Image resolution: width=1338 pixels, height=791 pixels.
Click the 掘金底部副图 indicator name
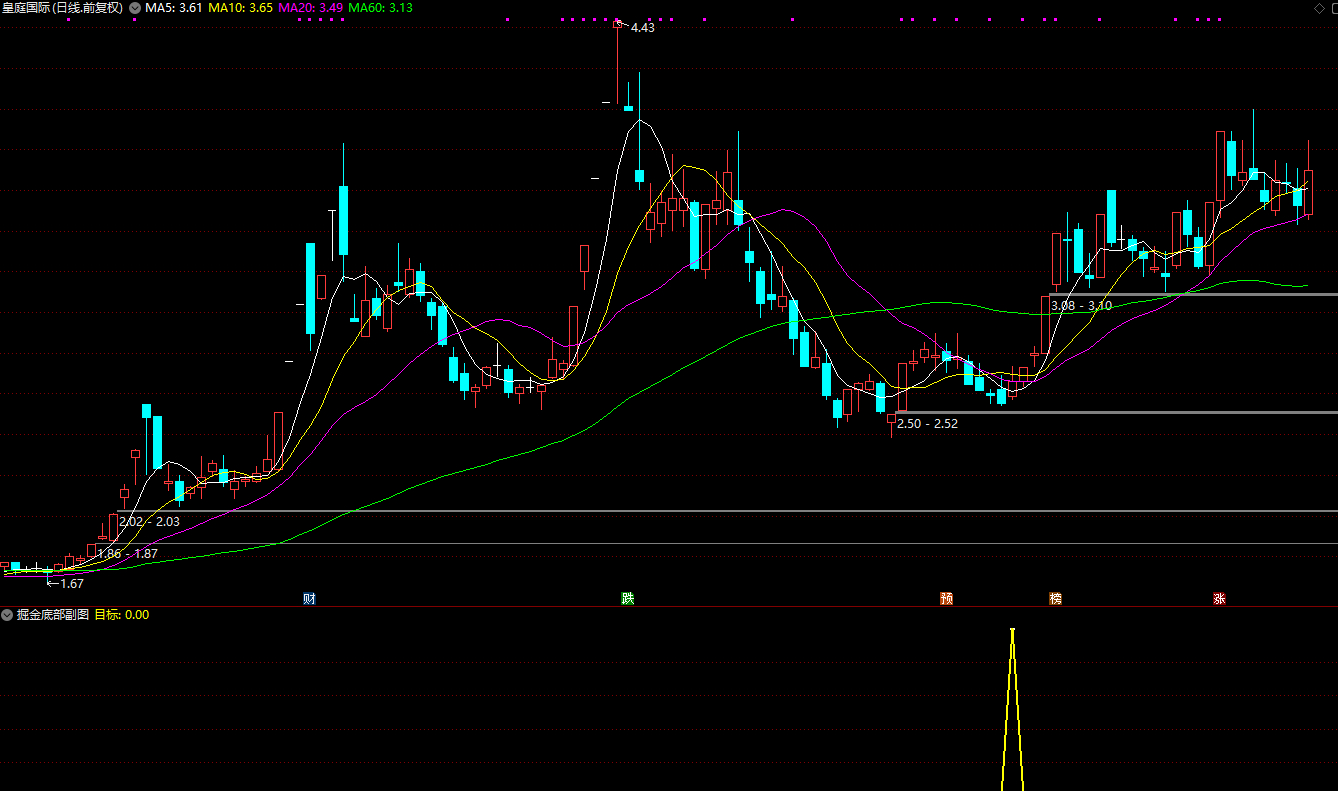pos(53,615)
